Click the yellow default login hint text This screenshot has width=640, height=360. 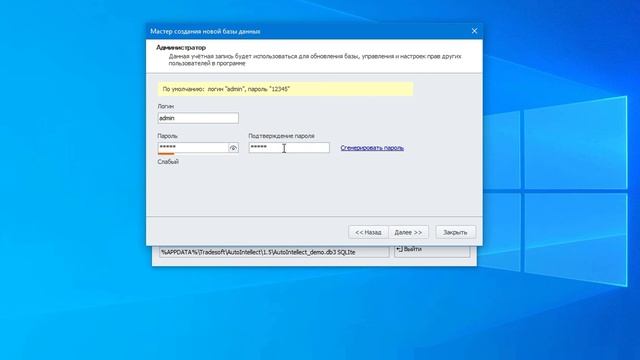(226, 89)
